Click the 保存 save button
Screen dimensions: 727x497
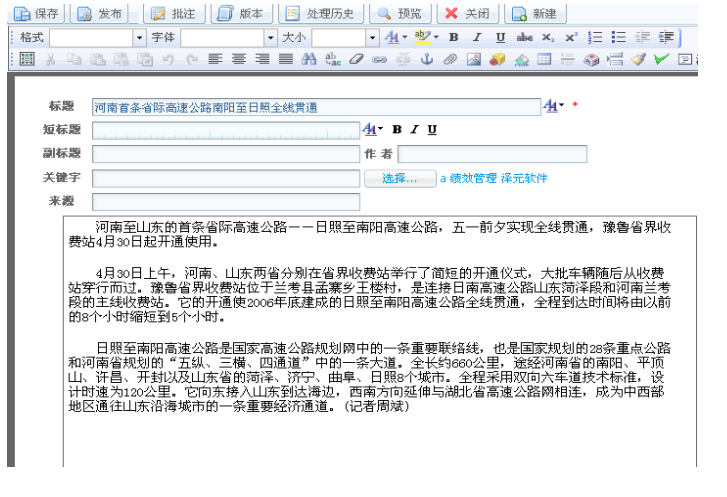36,14
